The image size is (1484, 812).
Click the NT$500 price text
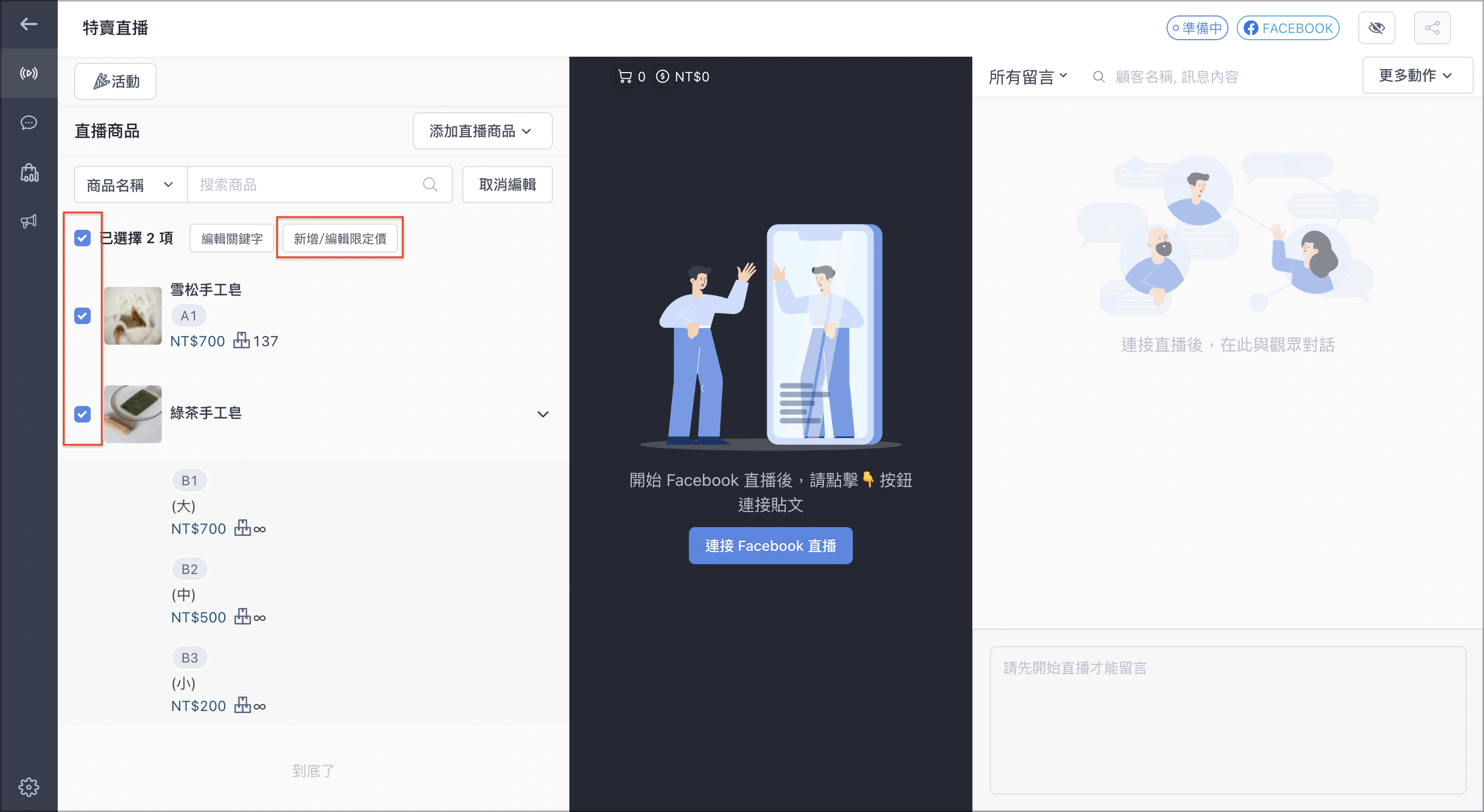click(x=198, y=617)
